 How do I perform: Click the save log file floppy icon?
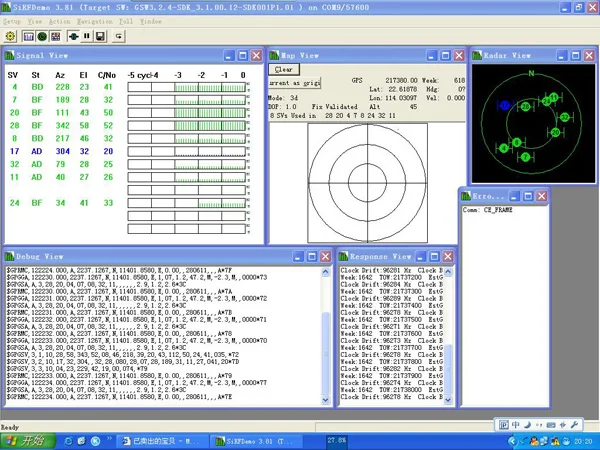100,36
